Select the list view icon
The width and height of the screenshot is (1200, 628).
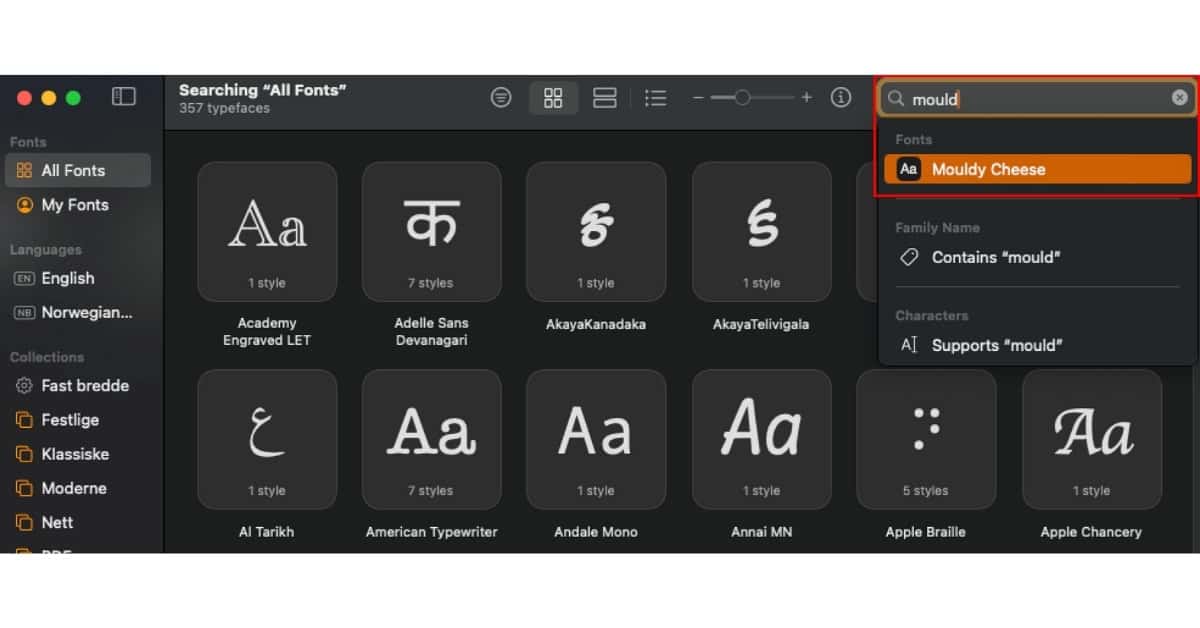656,97
